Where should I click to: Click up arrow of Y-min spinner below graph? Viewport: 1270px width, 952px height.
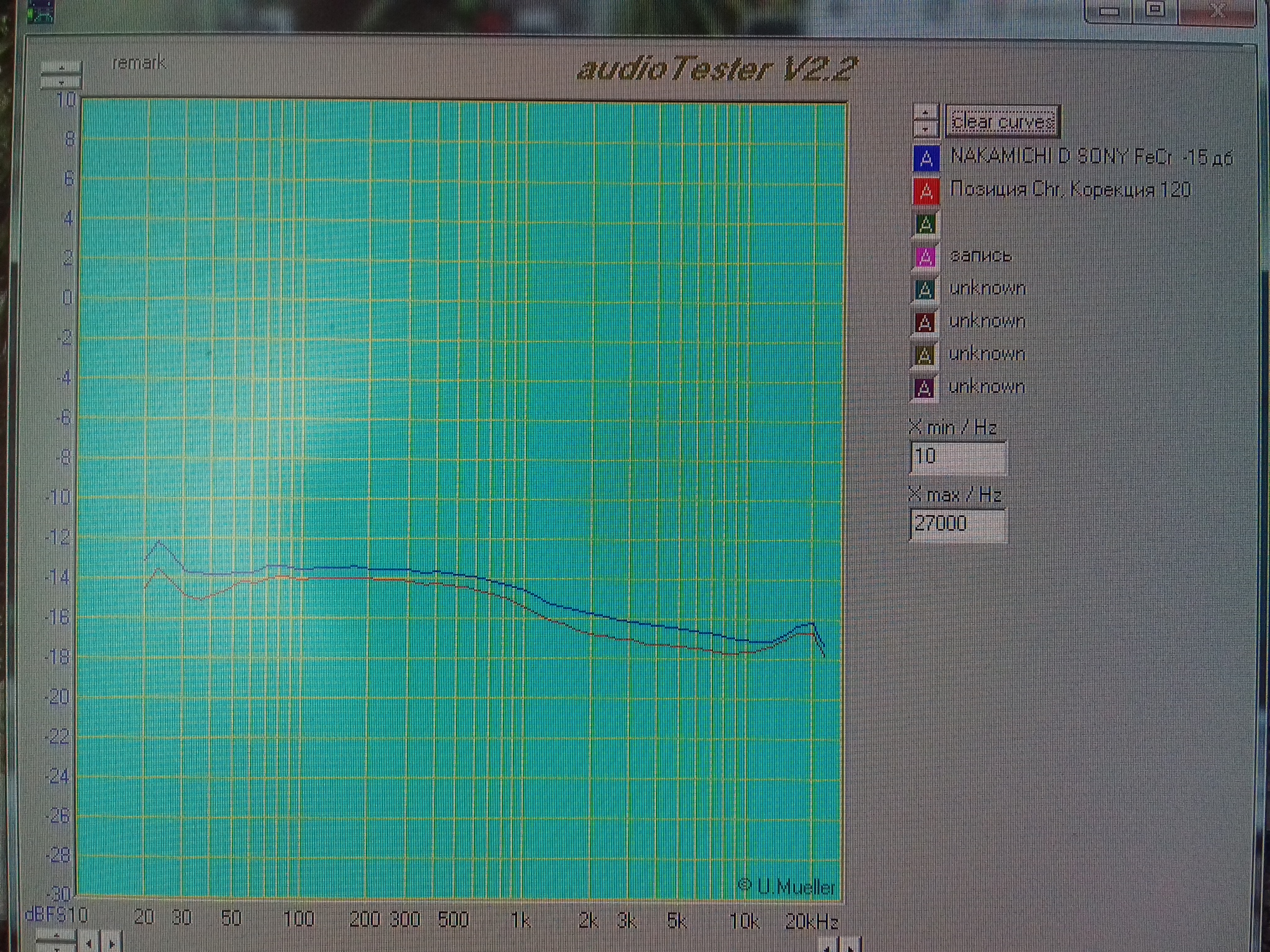coord(56,936)
